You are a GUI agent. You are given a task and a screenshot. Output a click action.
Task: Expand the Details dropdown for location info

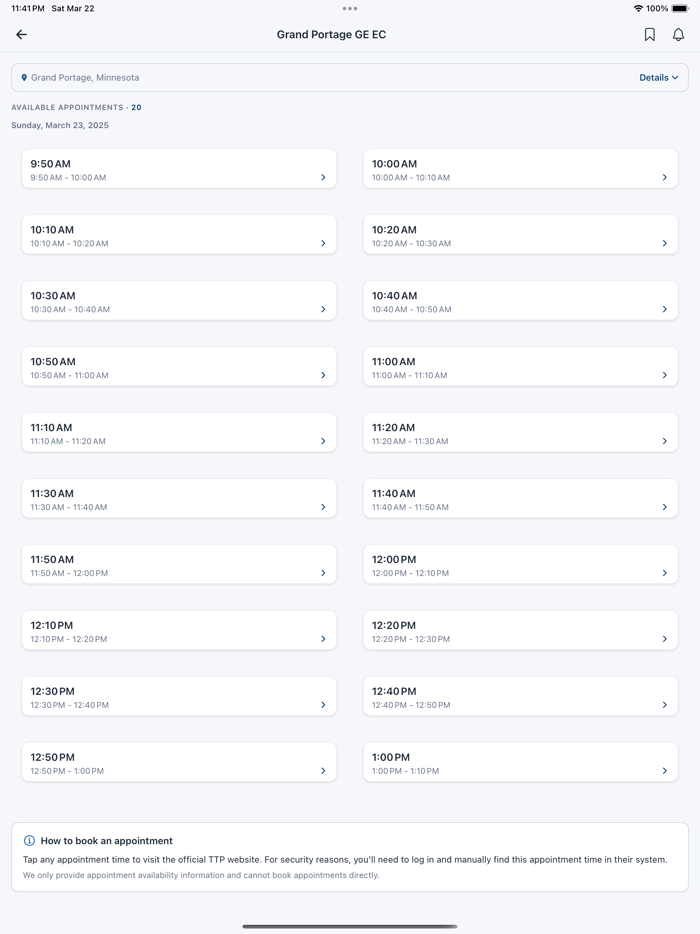[x=658, y=77]
